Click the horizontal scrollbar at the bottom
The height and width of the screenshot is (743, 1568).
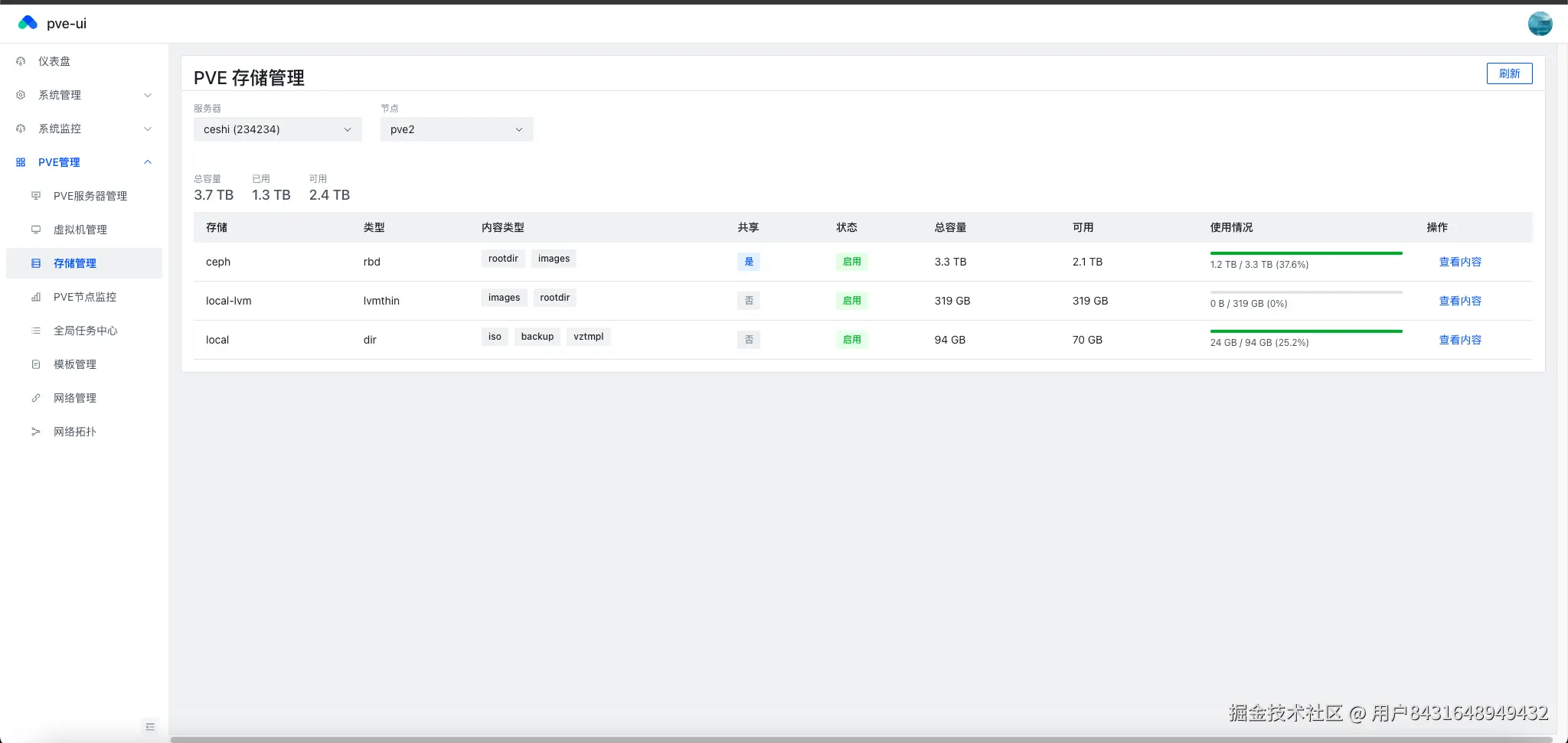pos(861,739)
